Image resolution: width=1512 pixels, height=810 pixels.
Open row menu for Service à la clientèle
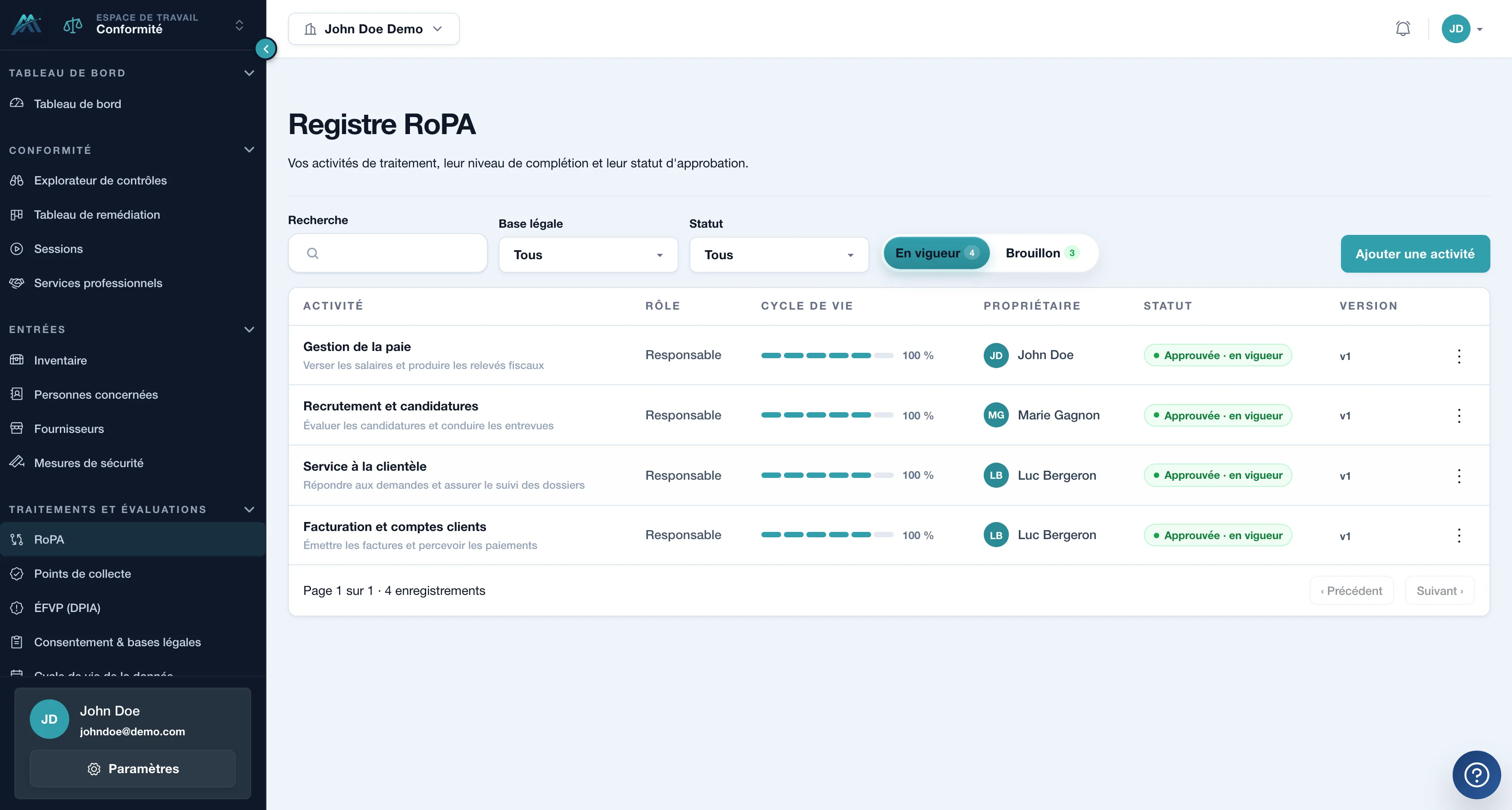point(1458,476)
